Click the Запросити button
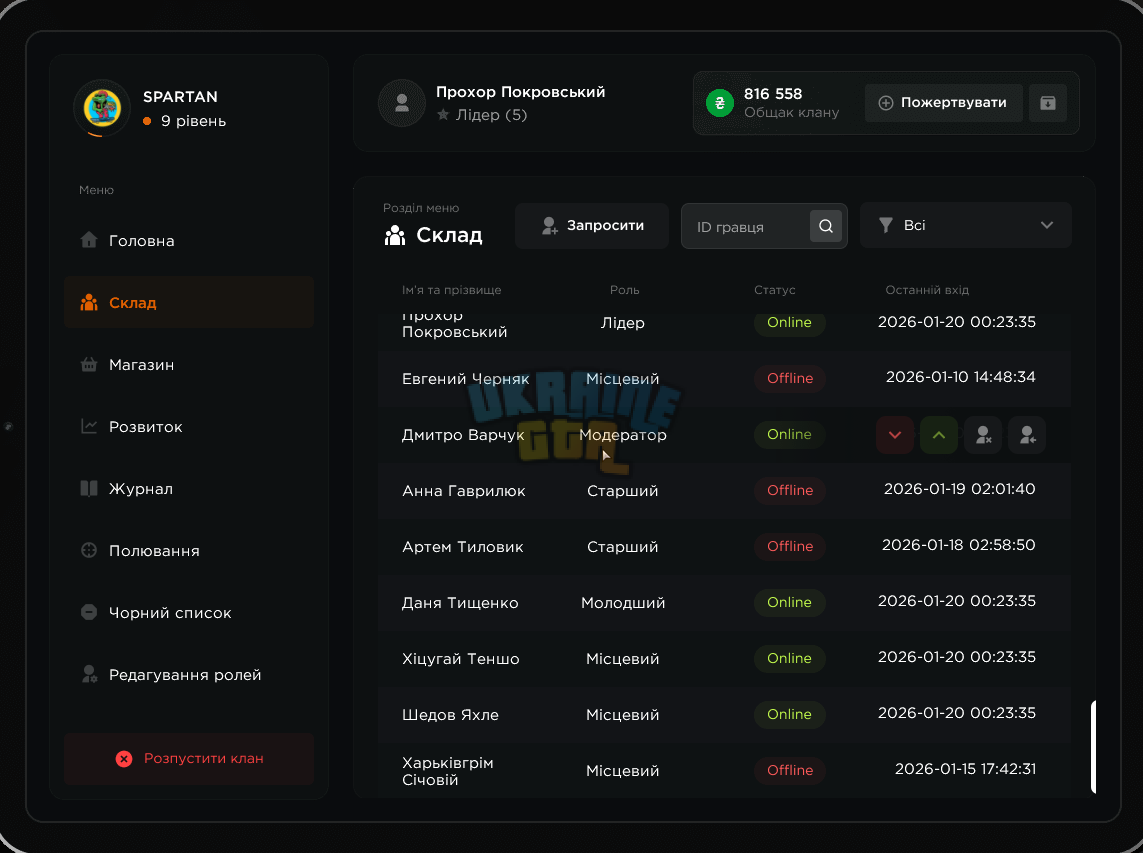 592,226
